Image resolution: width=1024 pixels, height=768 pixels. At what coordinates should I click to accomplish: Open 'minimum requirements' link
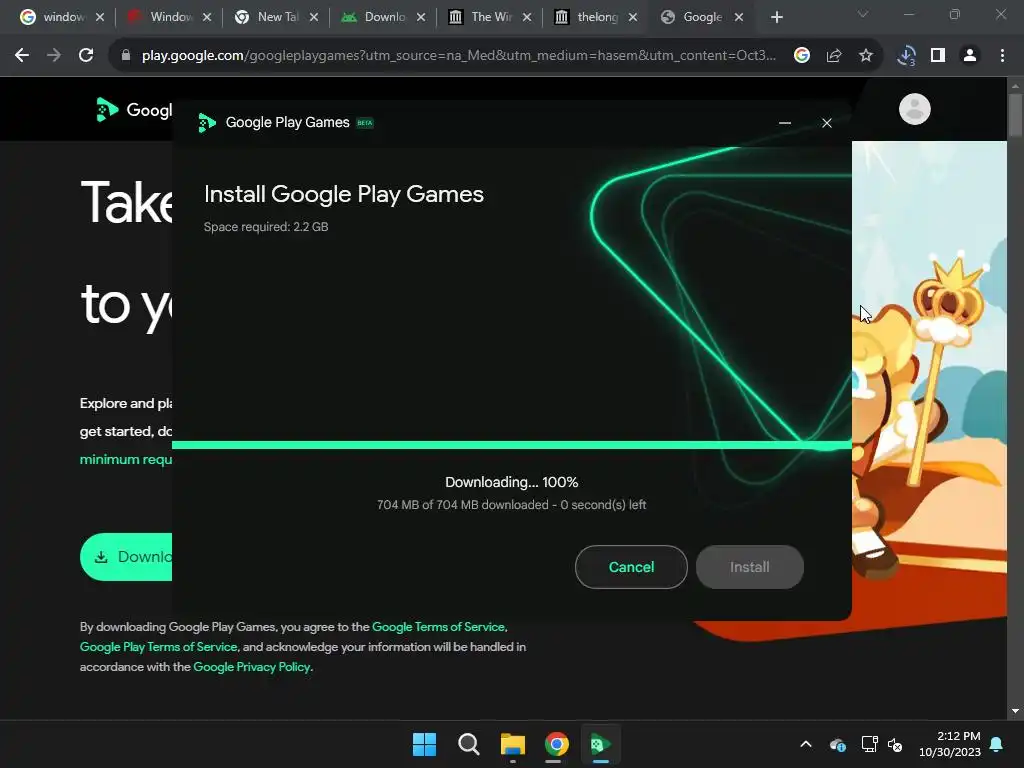(x=126, y=459)
